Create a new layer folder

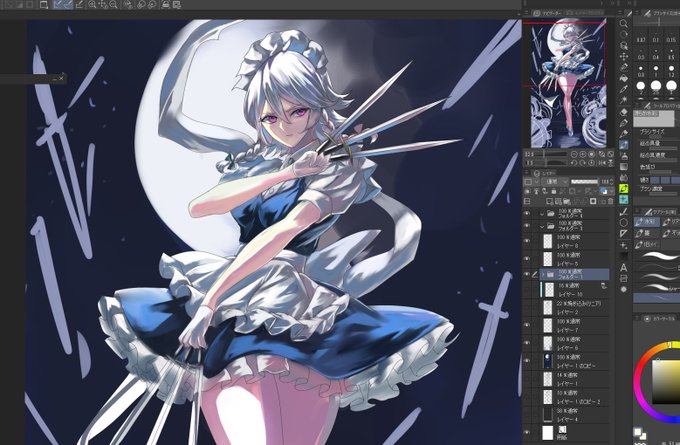tap(566, 201)
